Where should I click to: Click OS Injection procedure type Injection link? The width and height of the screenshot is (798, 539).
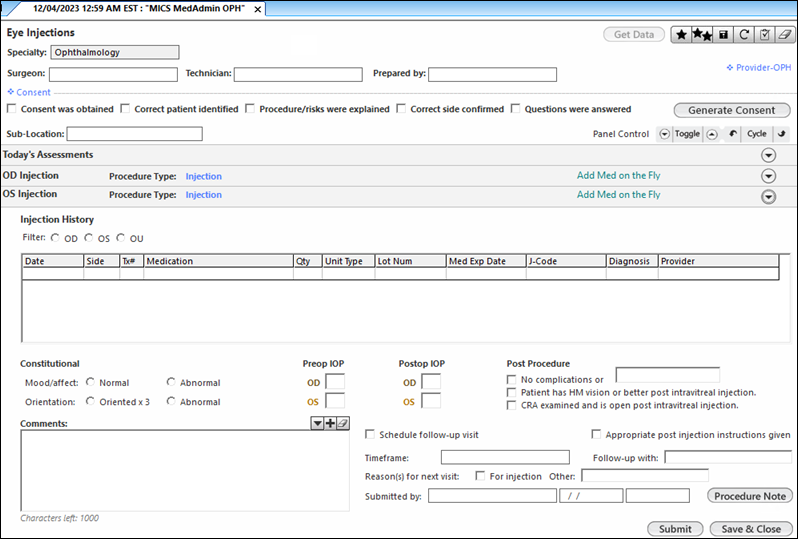click(x=204, y=194)
